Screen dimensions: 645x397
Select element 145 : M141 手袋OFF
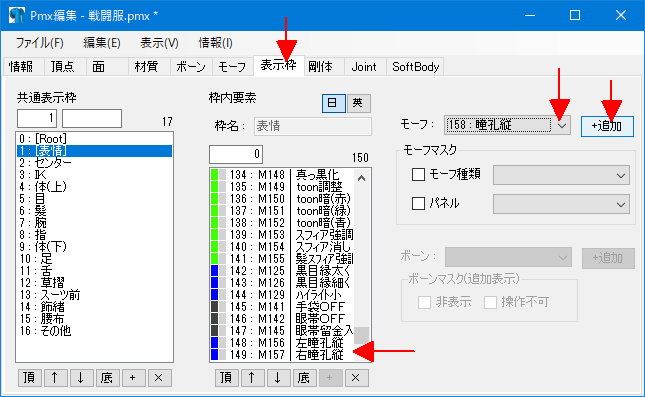[282, 307]
